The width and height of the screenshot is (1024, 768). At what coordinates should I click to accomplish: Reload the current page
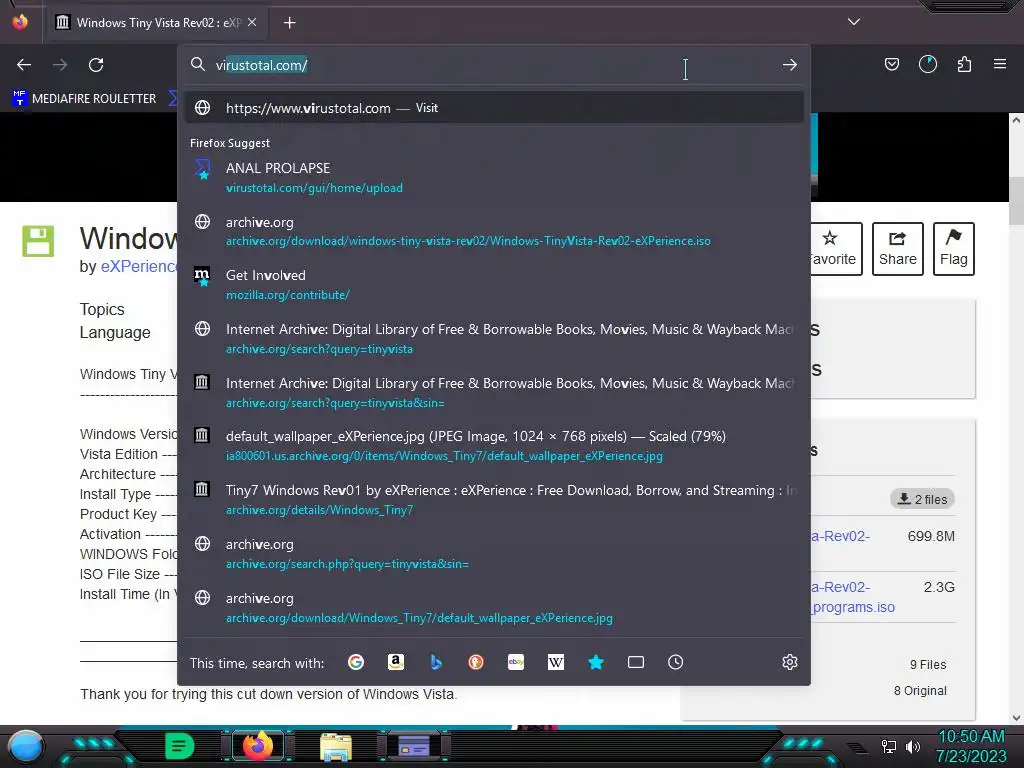click(x=96, y=65)
